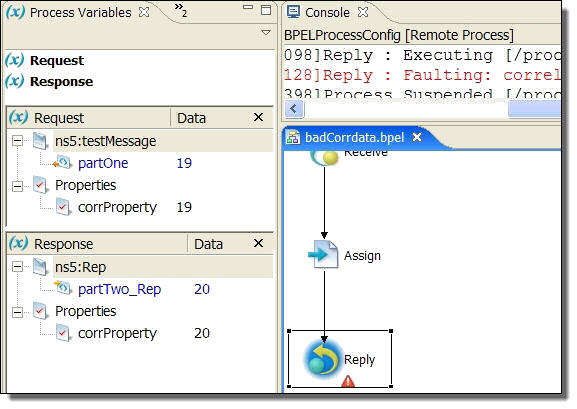
Task: Collapse the ns5:testMessage tree node
Action: click(x=17, y=141)
